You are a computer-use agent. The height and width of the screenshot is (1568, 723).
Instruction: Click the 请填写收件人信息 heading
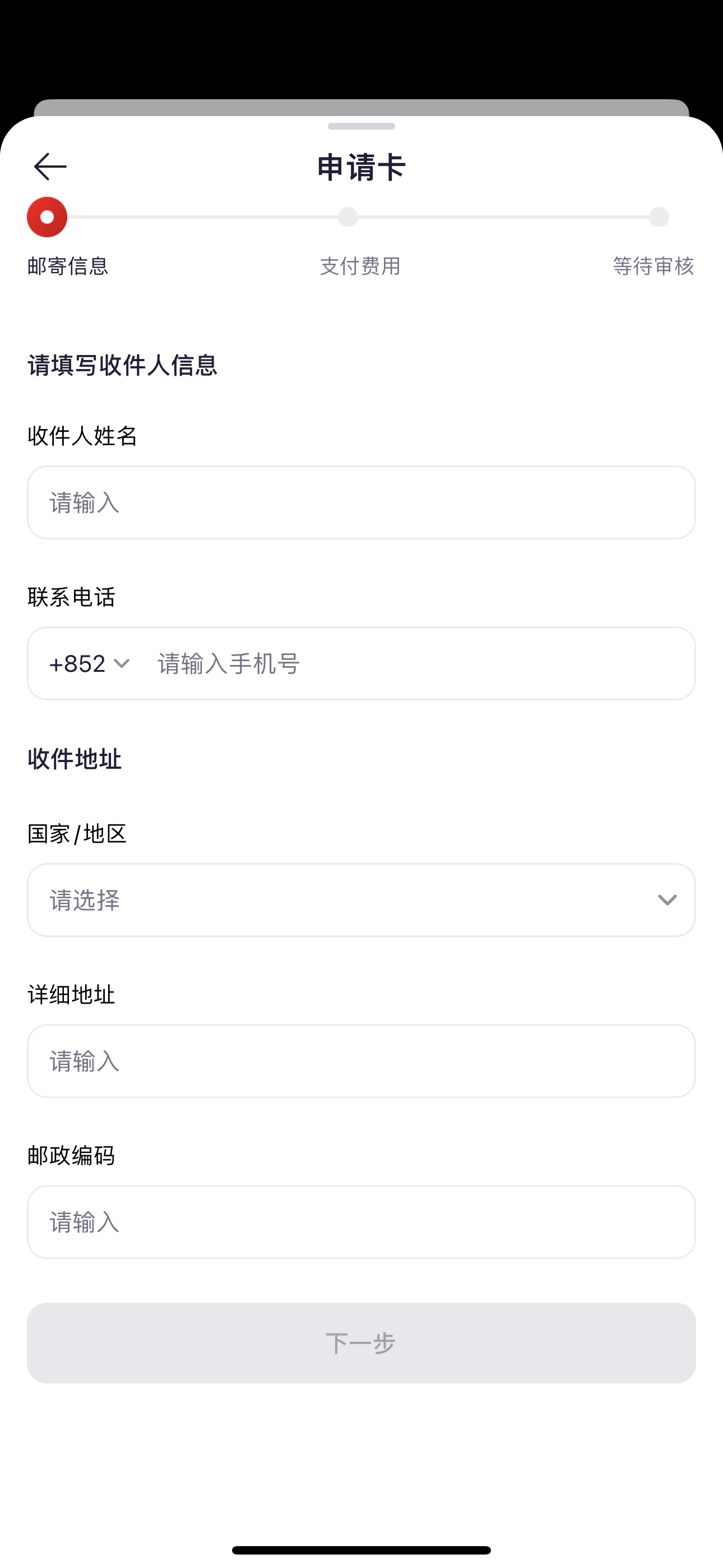[122, 365]
